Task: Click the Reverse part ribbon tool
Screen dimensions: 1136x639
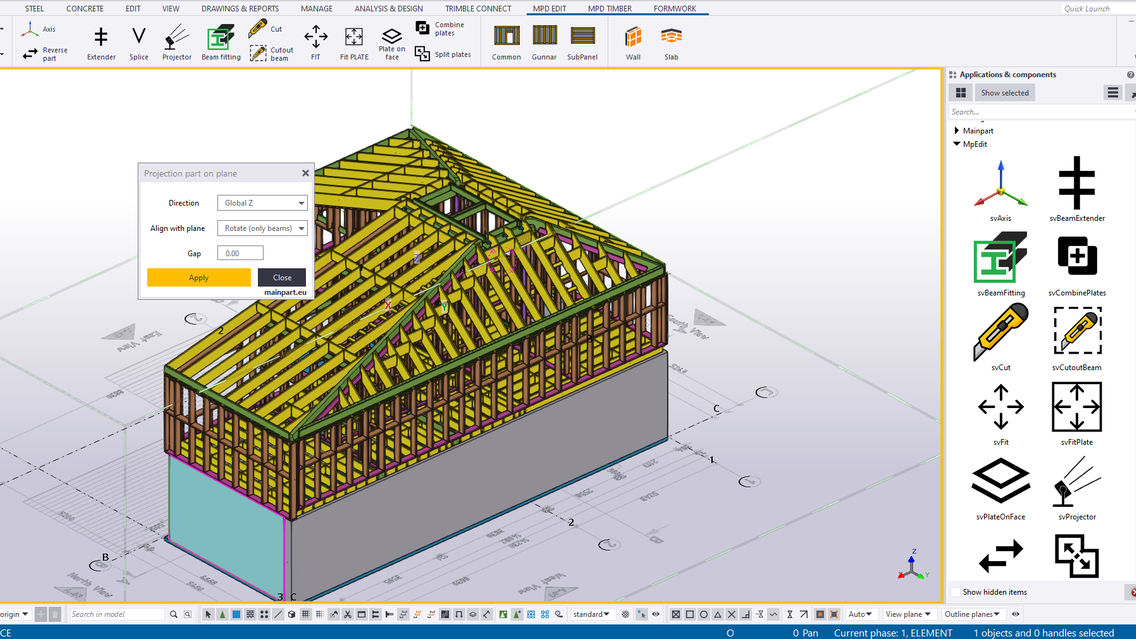Action: pyautogui.click(x=45, y=54)
